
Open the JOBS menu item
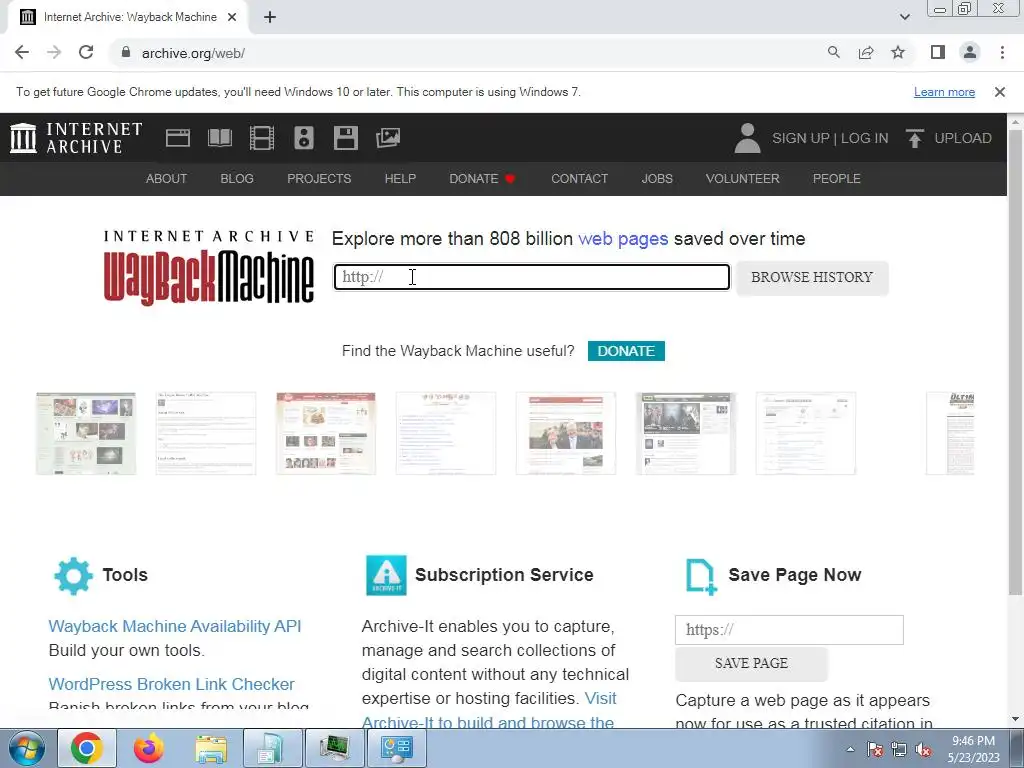tap(657, 178)
